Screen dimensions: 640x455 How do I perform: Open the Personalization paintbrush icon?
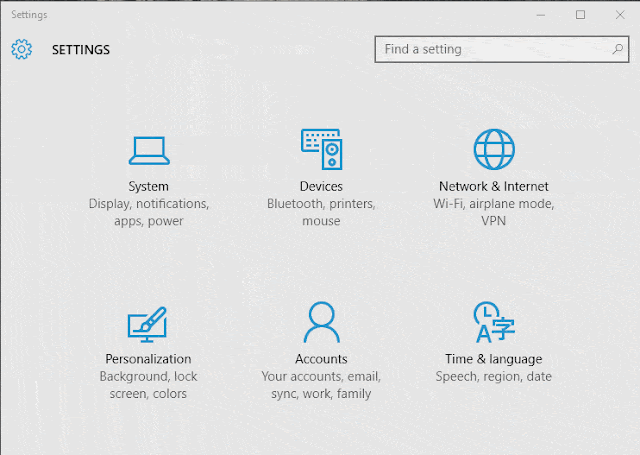pyautogui.click(x=147, y=324)
